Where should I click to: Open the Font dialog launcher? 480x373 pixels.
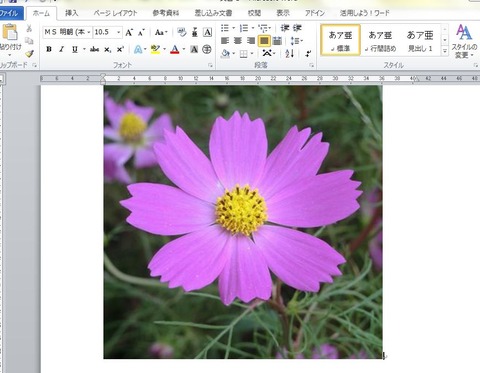[210, 65]
